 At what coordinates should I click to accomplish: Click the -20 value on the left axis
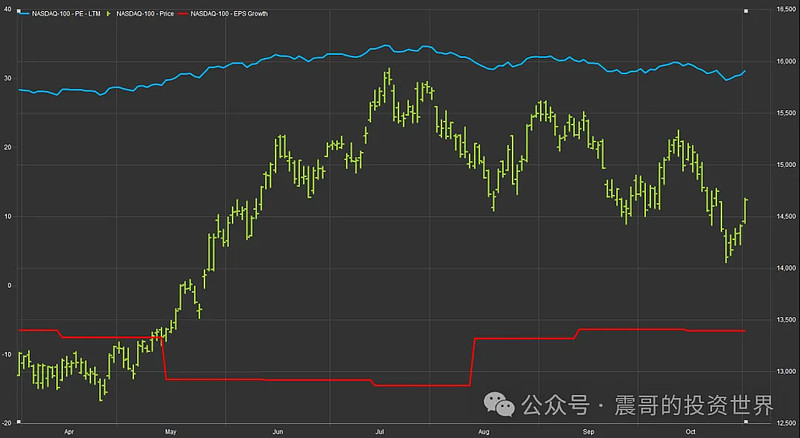coord(7,423)
